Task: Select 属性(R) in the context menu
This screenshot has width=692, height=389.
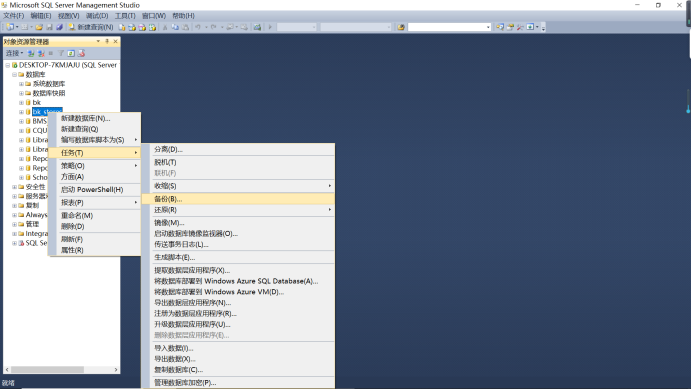Action: (94, 250)
